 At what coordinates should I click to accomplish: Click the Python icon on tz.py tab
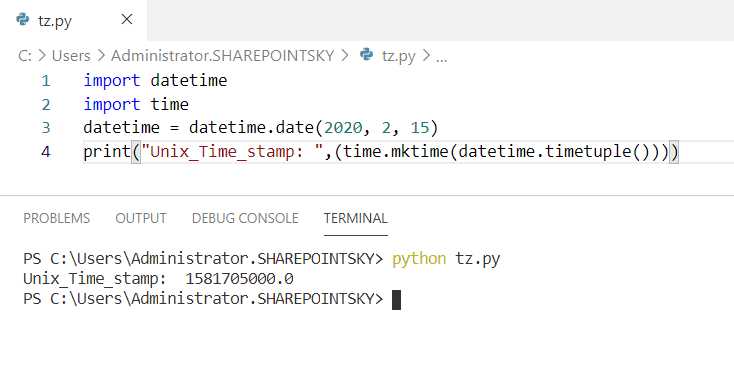(22, 19)
